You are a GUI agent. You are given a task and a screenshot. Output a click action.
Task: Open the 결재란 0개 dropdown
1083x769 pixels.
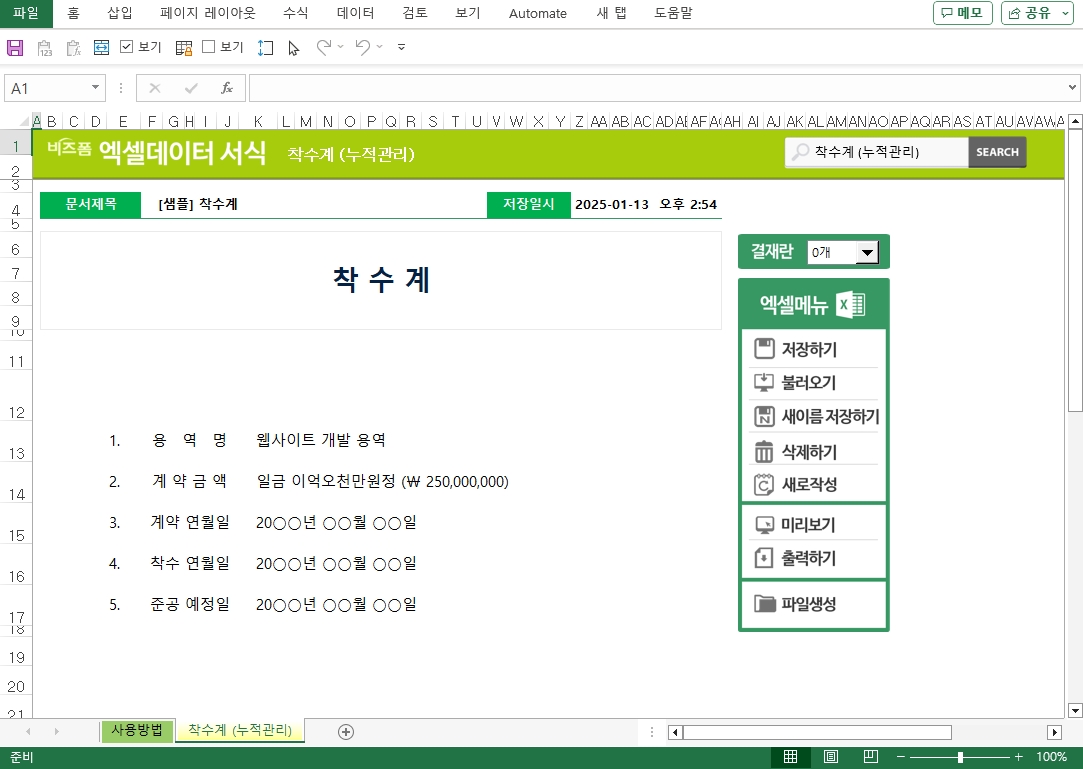(867, 252)
